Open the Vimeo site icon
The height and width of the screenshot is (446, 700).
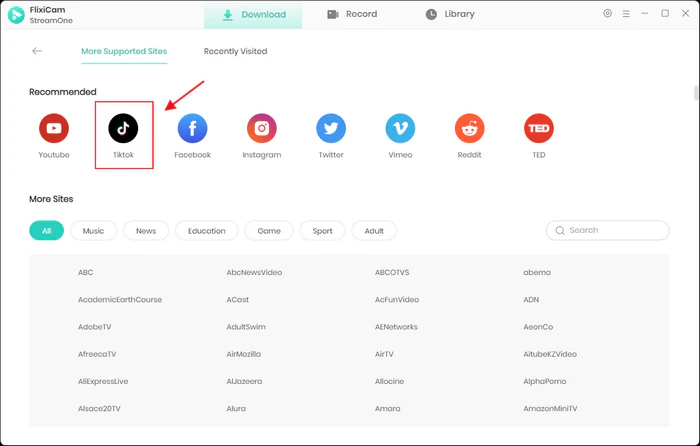click(x=400, y=128)
